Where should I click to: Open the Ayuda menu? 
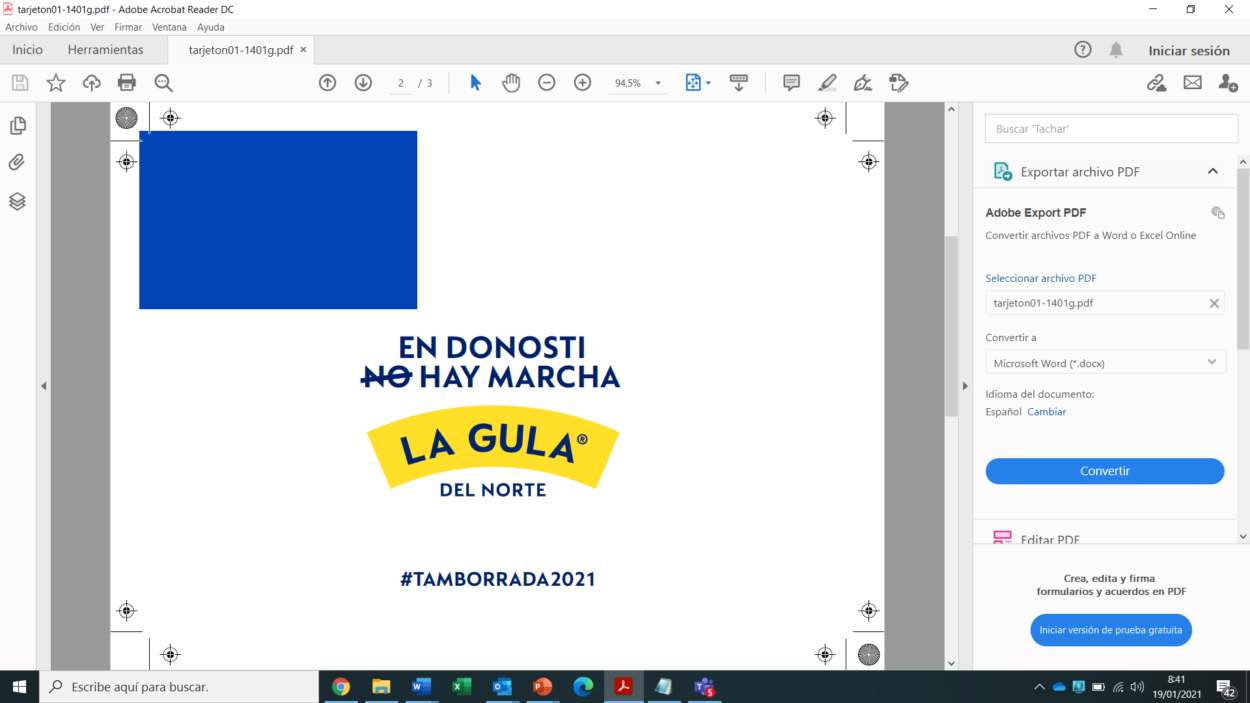tap(210, 27)
